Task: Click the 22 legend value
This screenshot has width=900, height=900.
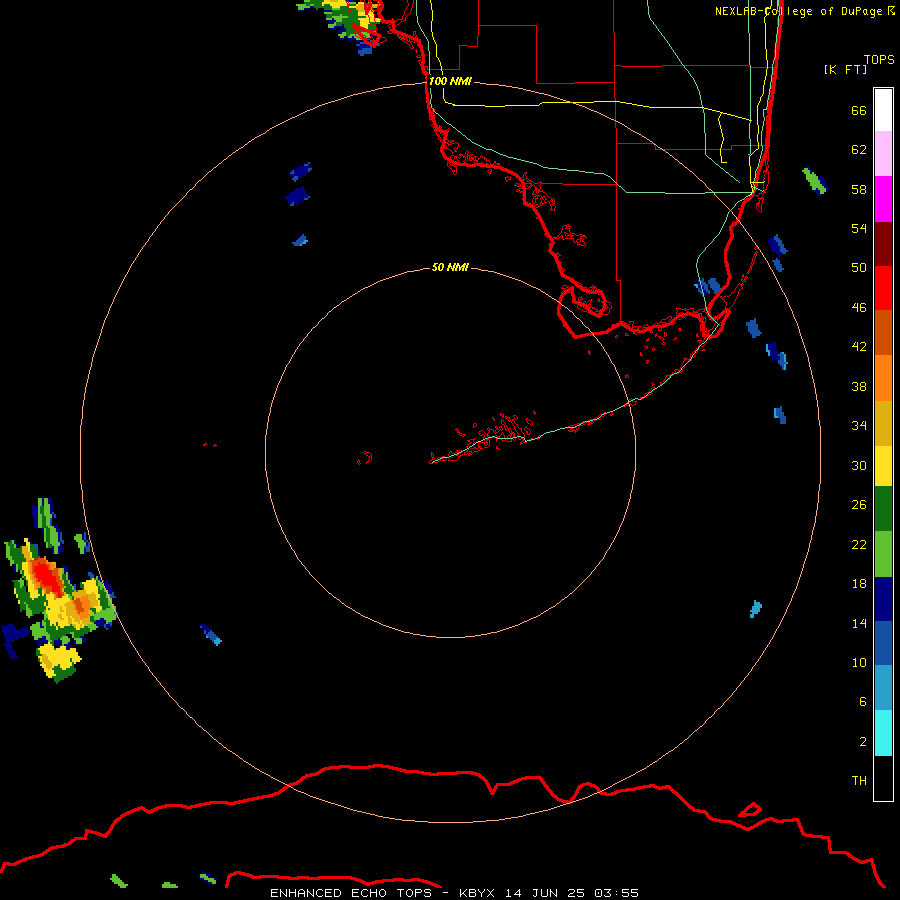Action: click(859, 545)
